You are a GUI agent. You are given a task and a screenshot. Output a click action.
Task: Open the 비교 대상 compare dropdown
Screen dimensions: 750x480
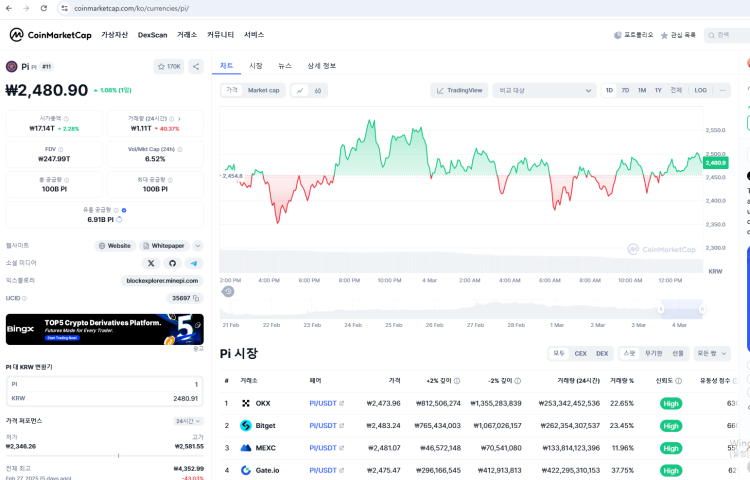pyautogui.click(x=545, y=90)
